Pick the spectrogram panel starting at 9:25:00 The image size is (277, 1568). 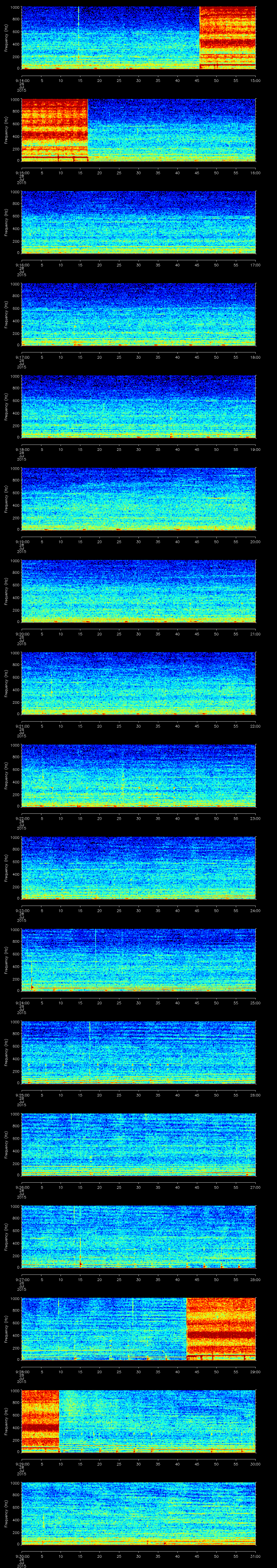pyautogui.click(x=138, y=1052)
